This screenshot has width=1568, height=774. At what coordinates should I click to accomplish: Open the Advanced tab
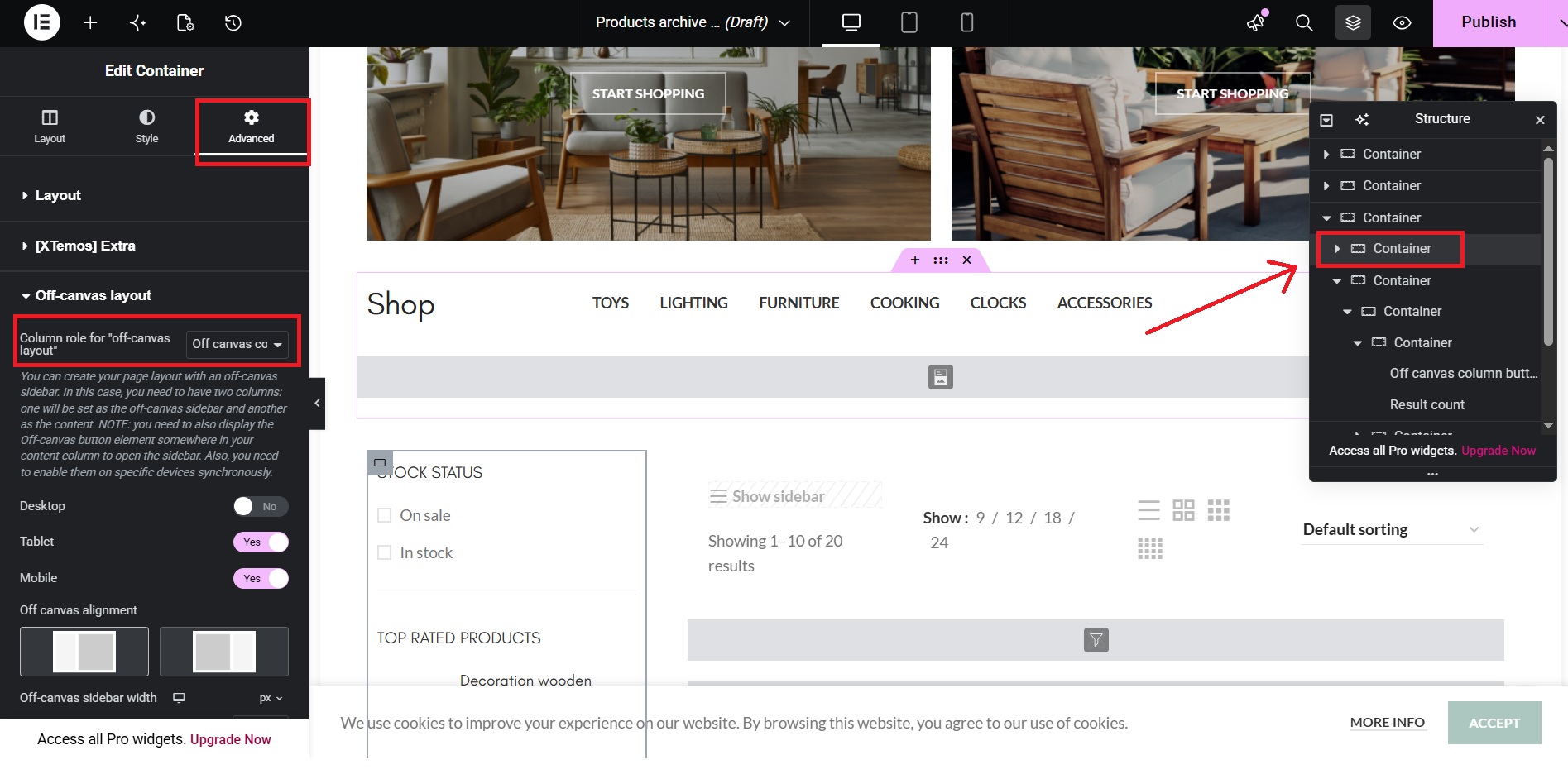pos(252,127)
